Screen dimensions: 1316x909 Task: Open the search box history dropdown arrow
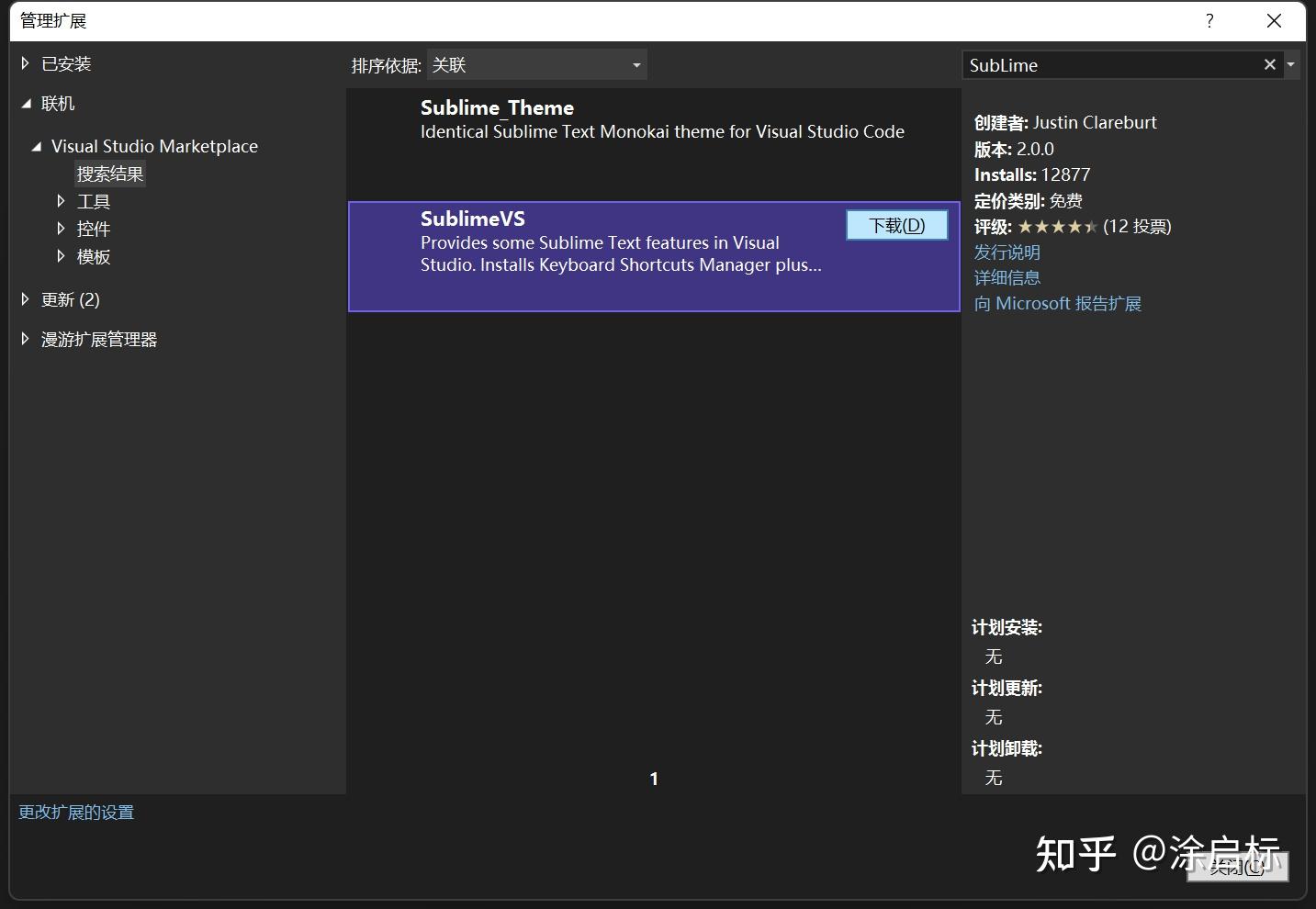pos(1290,64)
